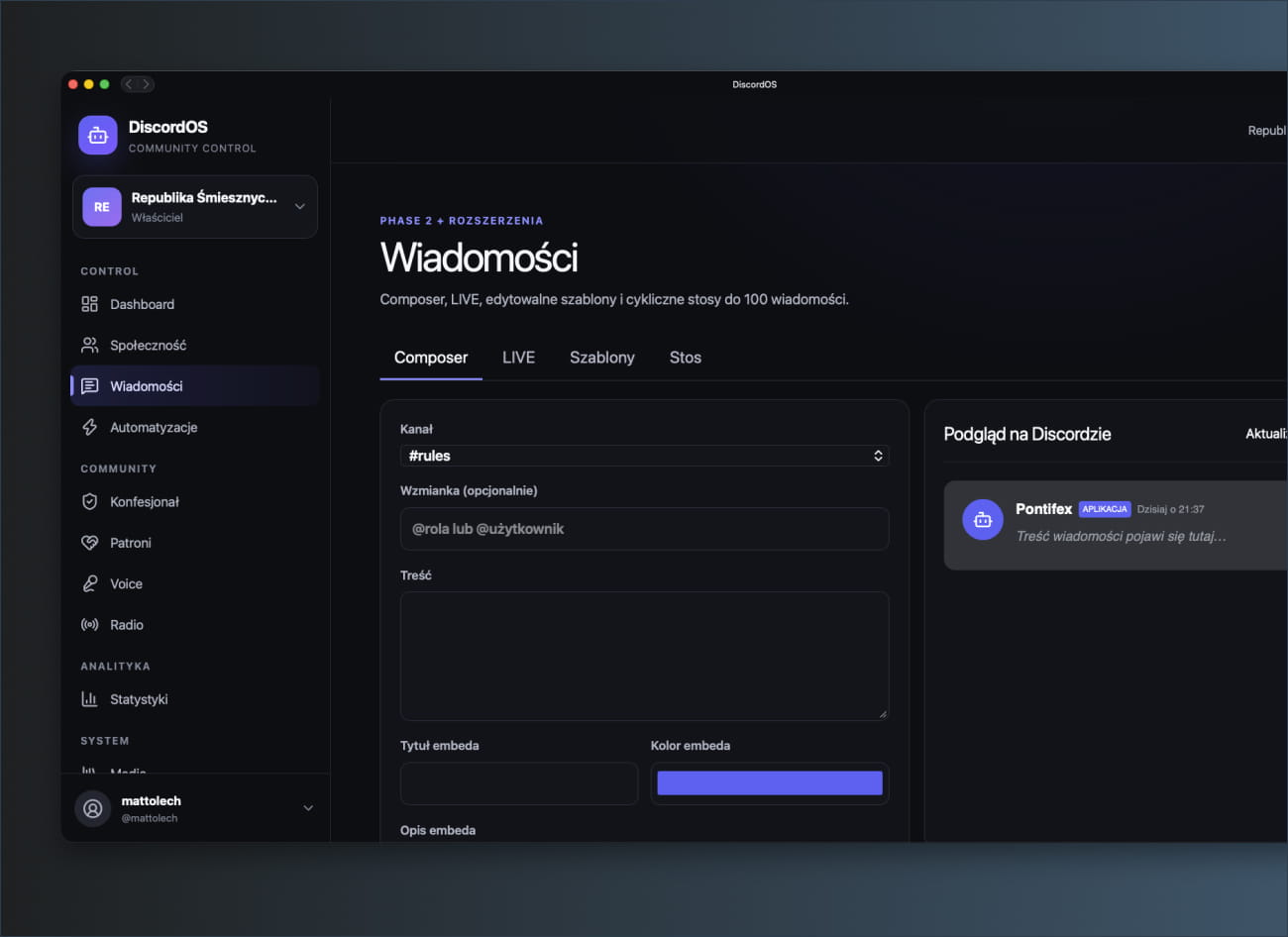
Task: Open the Szablony tab
Action: [x=602, y=358]
